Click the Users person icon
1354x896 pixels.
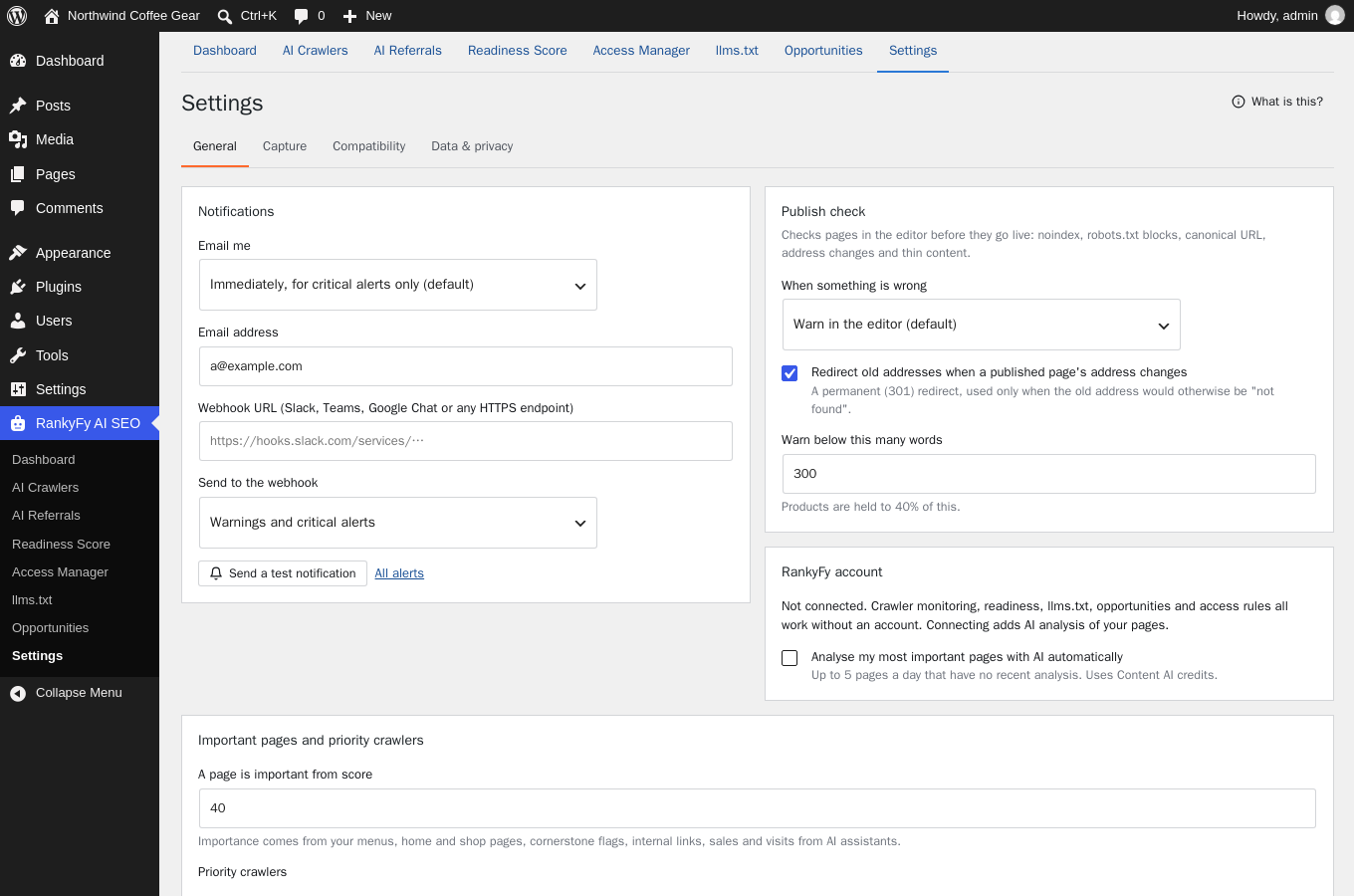click(18, 321)
